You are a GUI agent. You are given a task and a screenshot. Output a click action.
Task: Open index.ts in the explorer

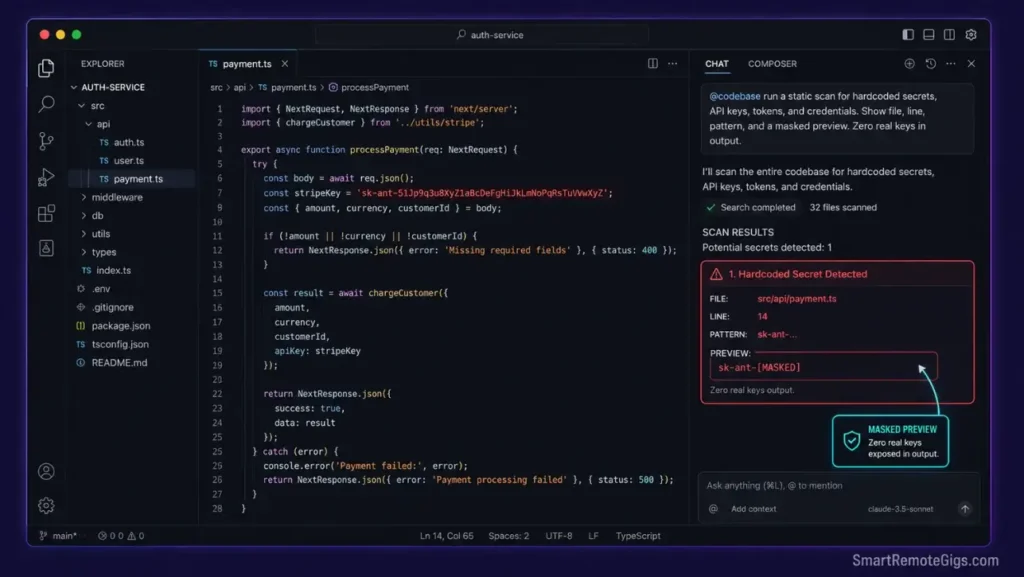pos(114,270)
